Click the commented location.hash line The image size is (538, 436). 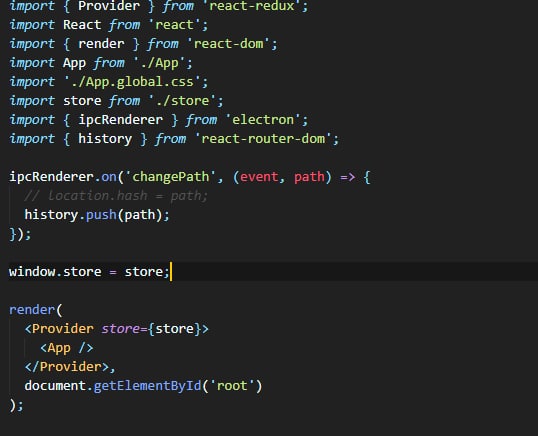coord(116,196)
